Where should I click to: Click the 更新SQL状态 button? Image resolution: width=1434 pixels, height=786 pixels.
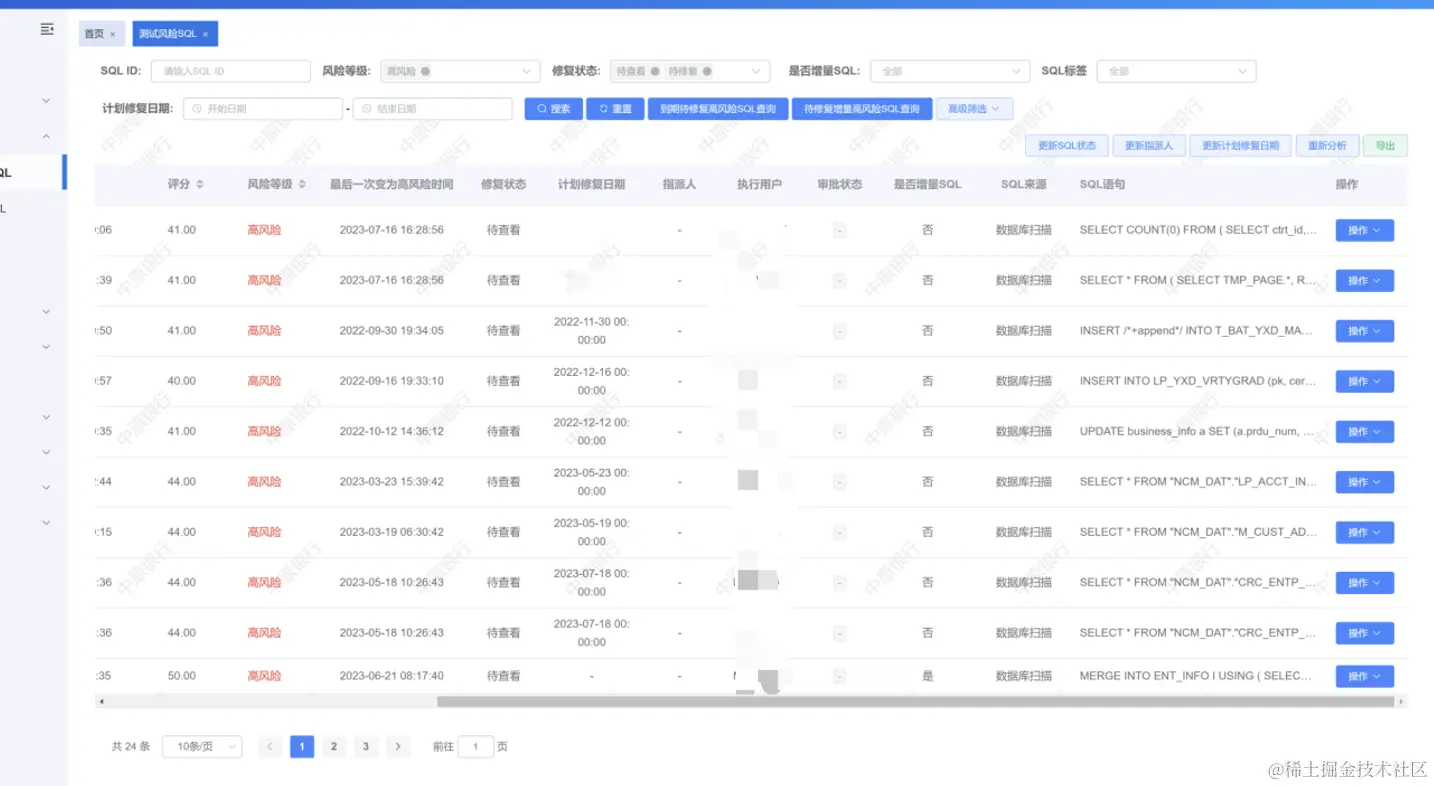coord(1067,146)
